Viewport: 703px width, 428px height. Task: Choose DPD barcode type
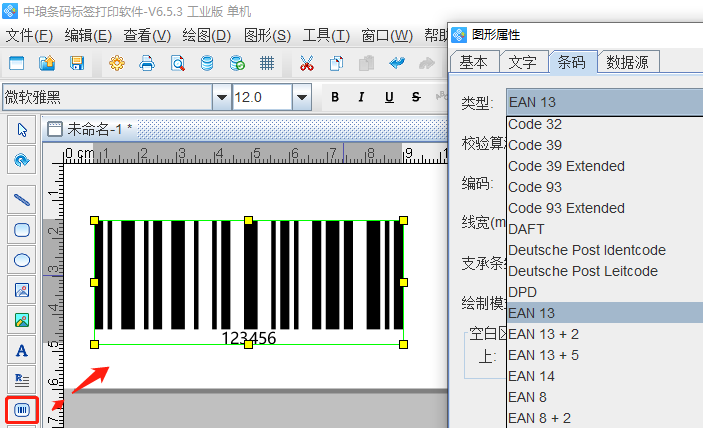tap(604, 292)
